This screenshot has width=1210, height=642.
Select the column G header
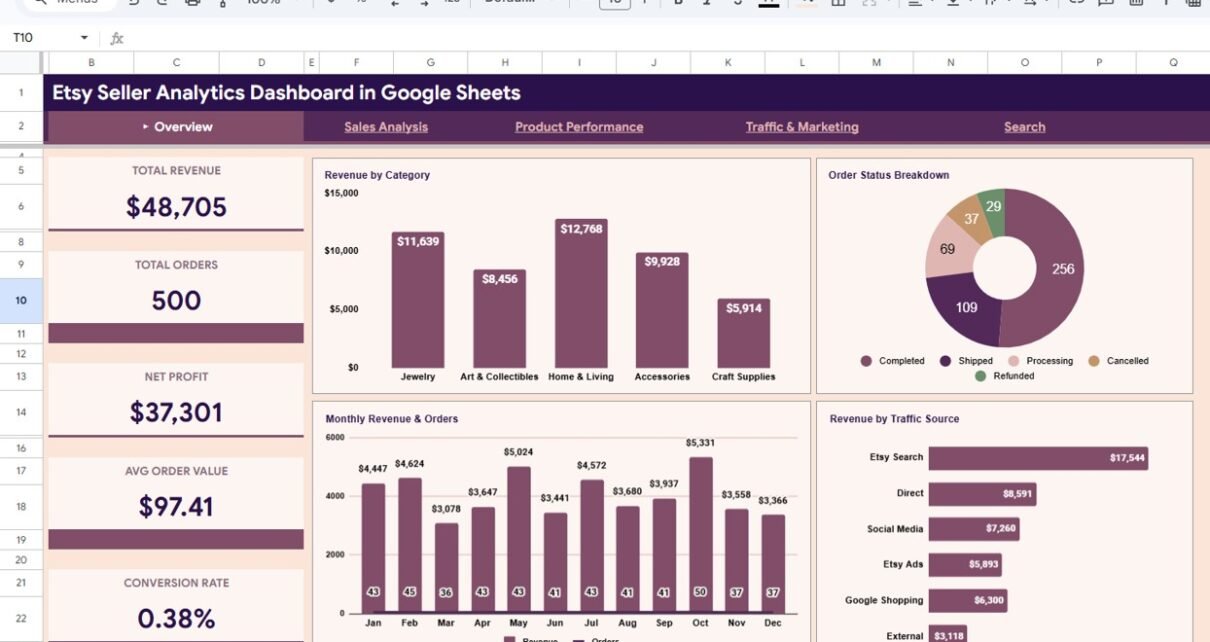(431, 63)
